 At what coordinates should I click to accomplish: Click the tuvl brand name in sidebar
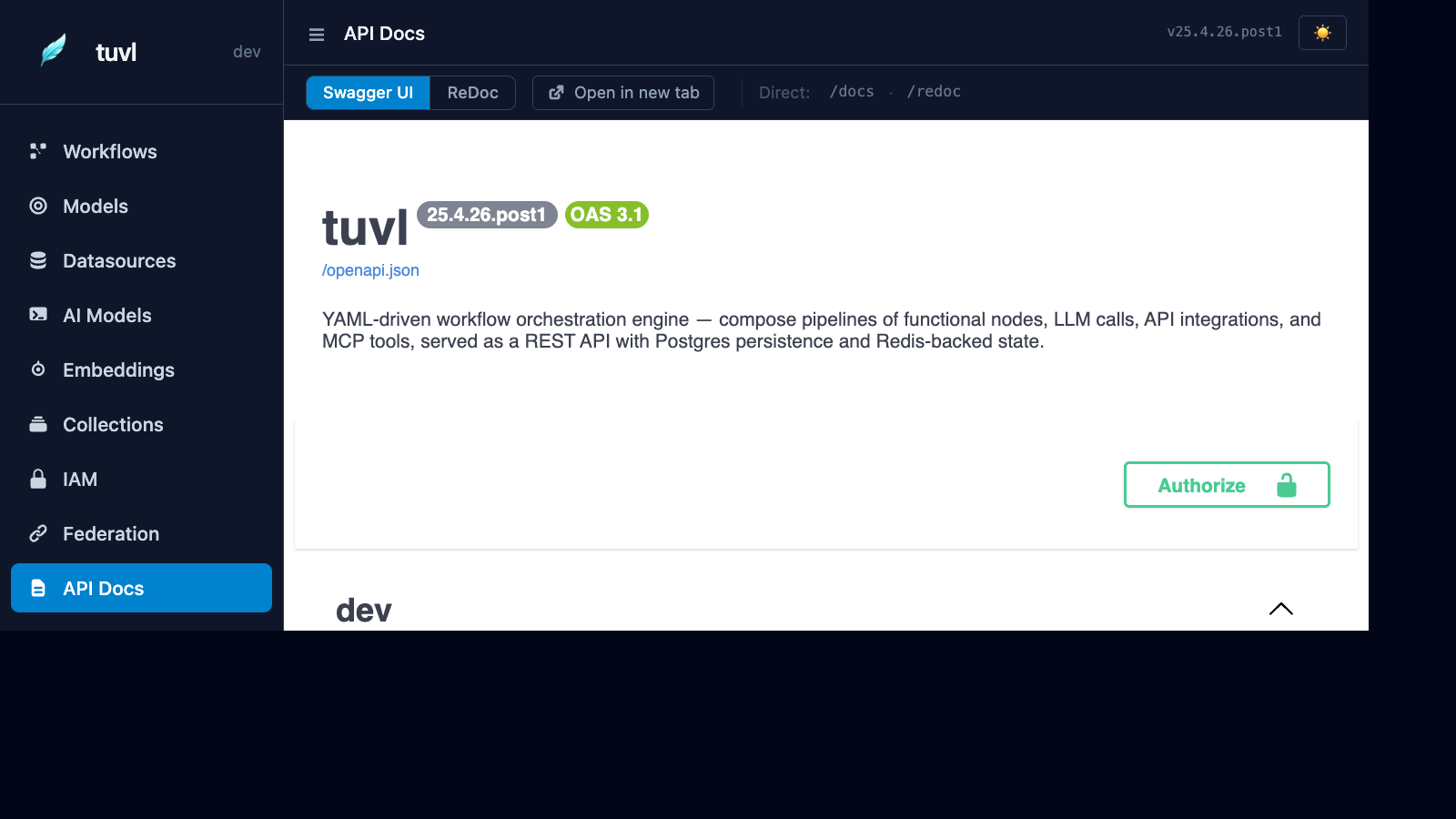[x=116, y=52]
